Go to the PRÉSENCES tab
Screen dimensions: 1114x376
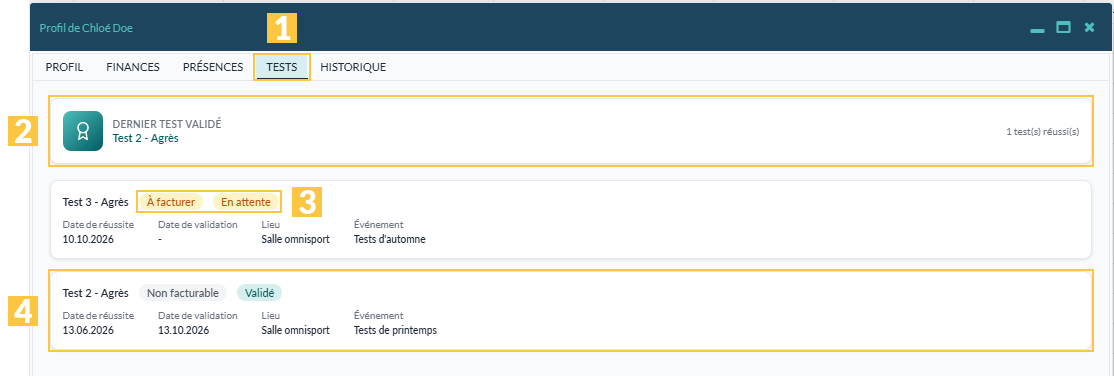point(213,67)
